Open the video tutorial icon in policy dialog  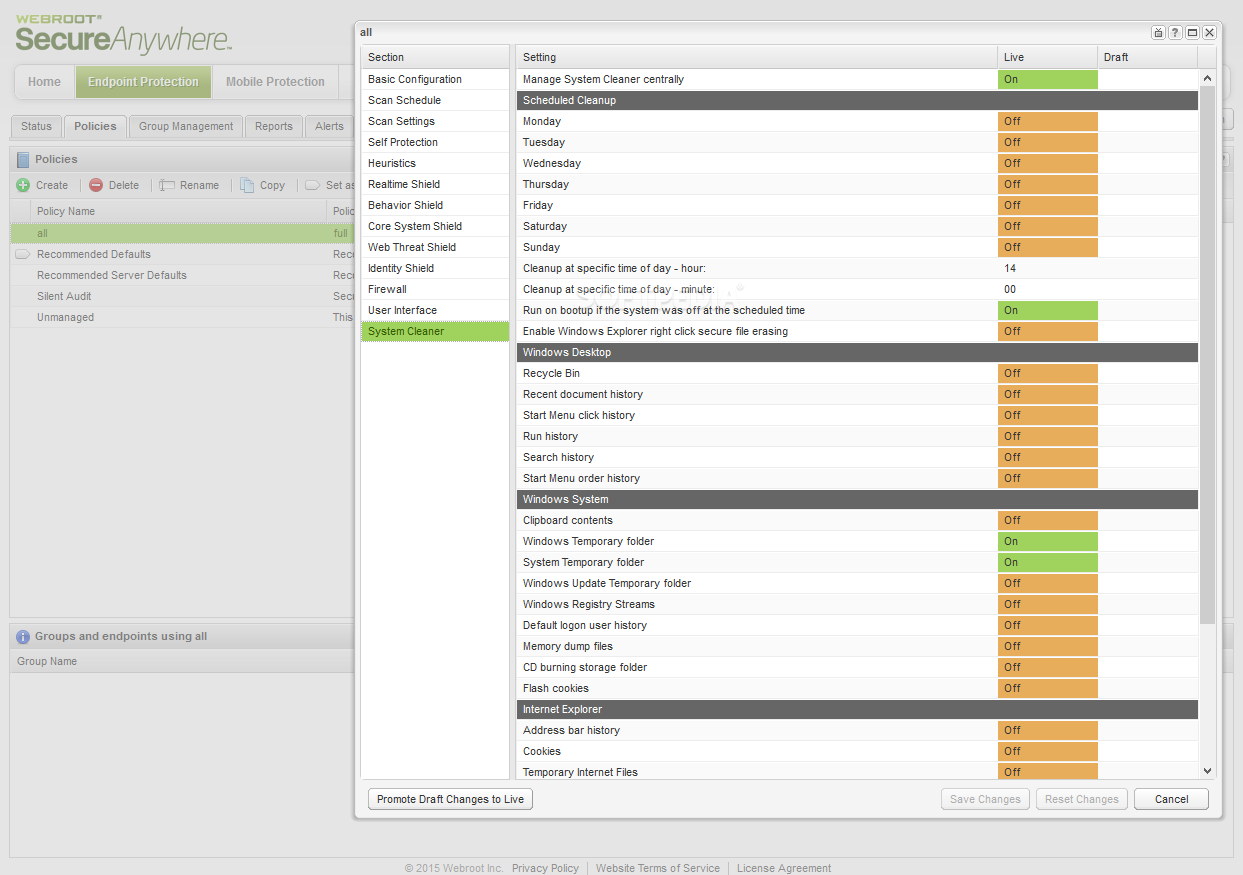1159,33
